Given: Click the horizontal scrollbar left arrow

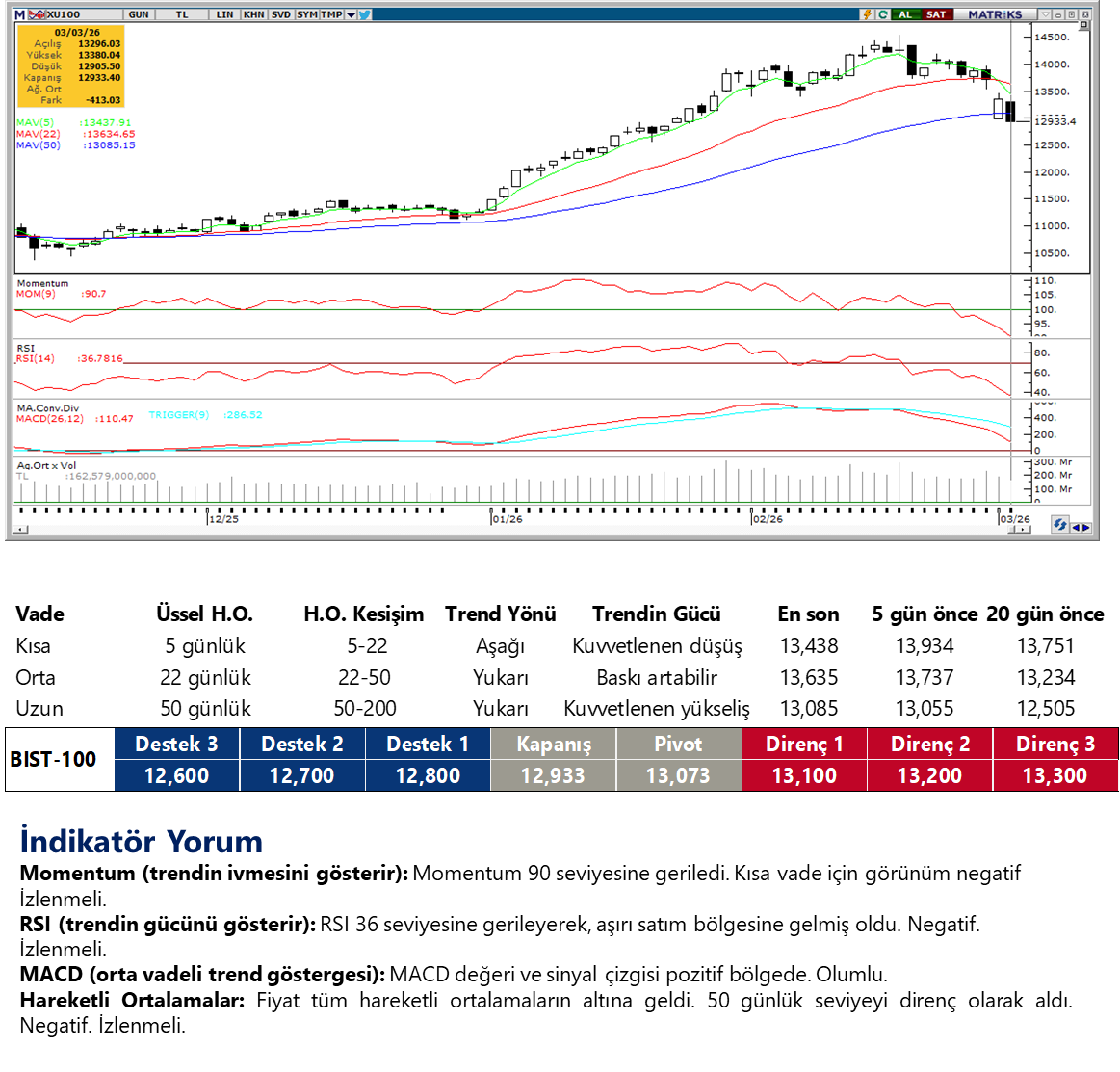Looking at the screenshot, I should click(x=19, y=530).
